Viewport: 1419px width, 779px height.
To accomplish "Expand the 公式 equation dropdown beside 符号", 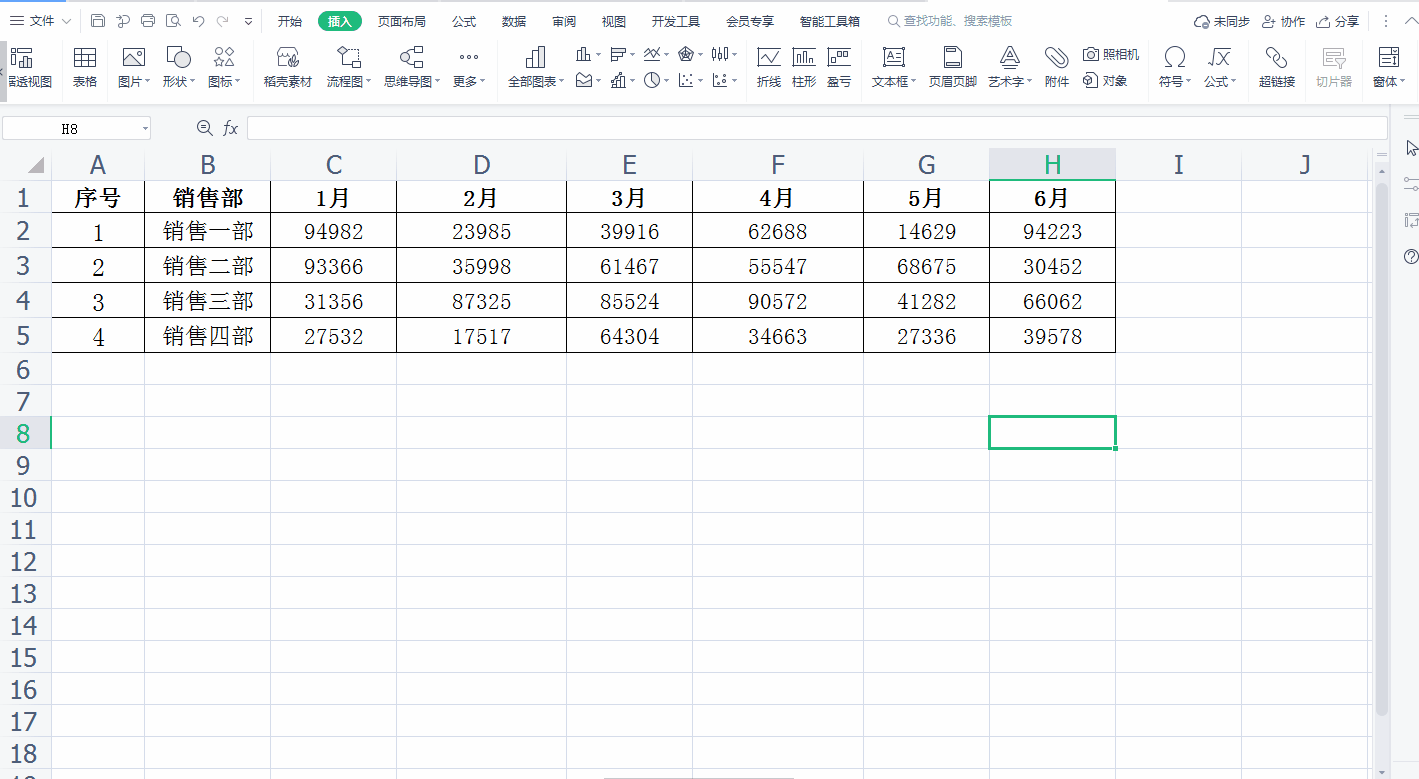I will point(1220,68).
